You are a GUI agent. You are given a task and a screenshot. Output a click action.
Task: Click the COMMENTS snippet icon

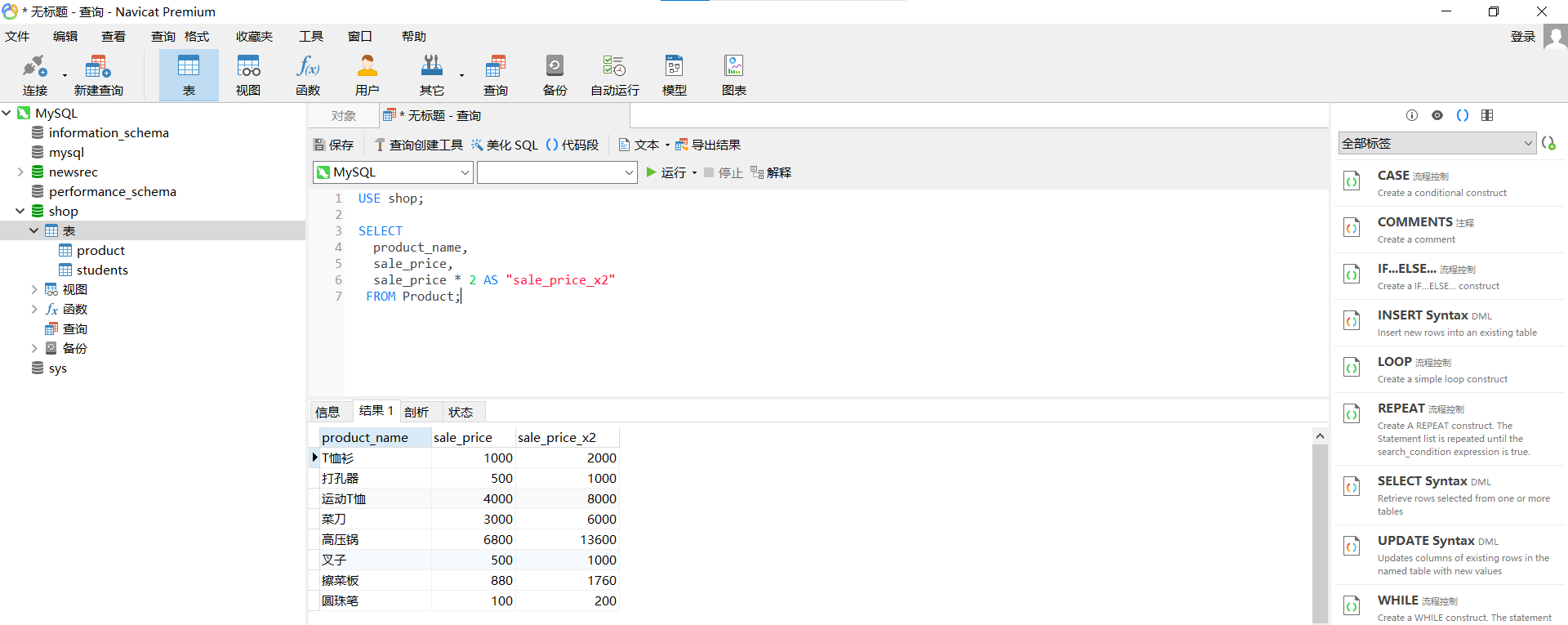[1352, 228]
